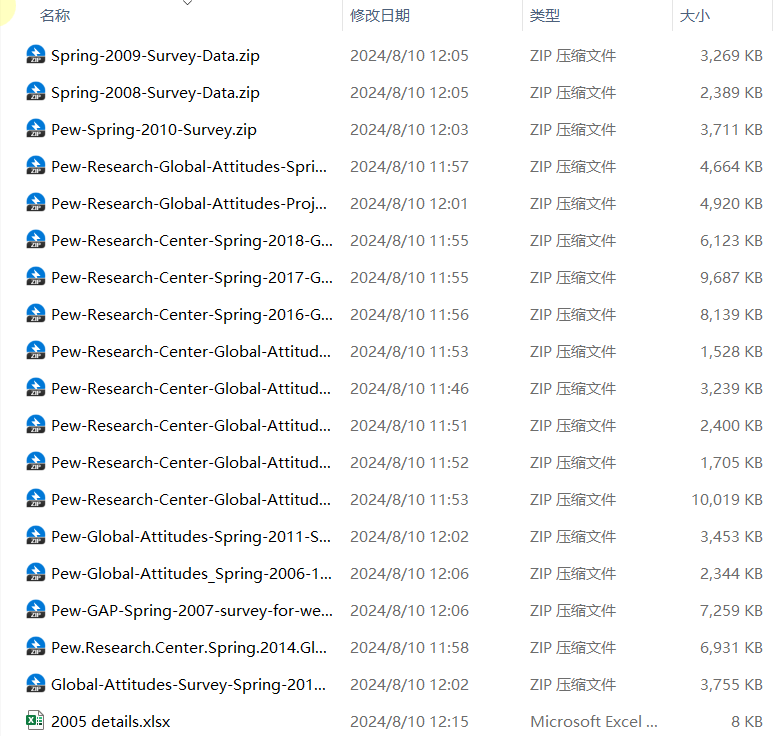Image resolution: width=781 pixels, height=736 pixels.
Task: Click the date 2024/8/10 11:52
Action: (409, 463)
